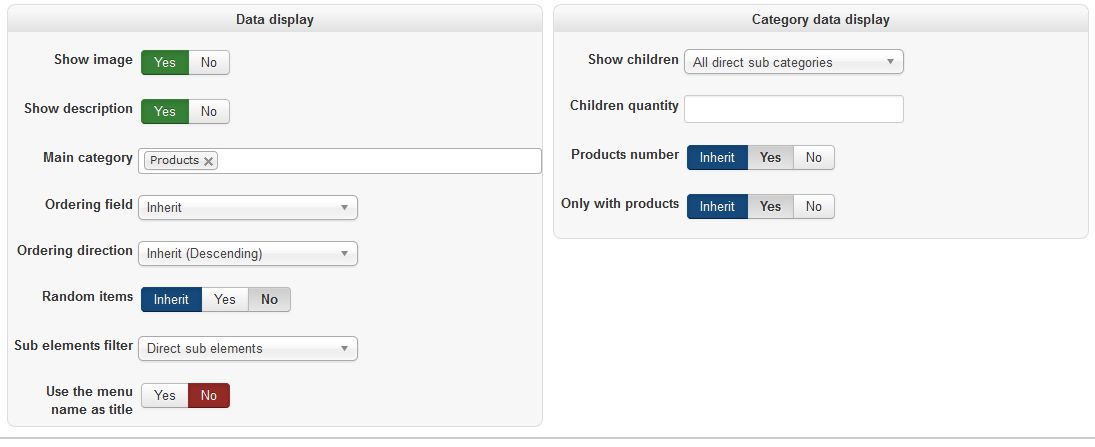1095x447 pixels.
Task: Set Show image to No
Action: click(x=209, y=63)
